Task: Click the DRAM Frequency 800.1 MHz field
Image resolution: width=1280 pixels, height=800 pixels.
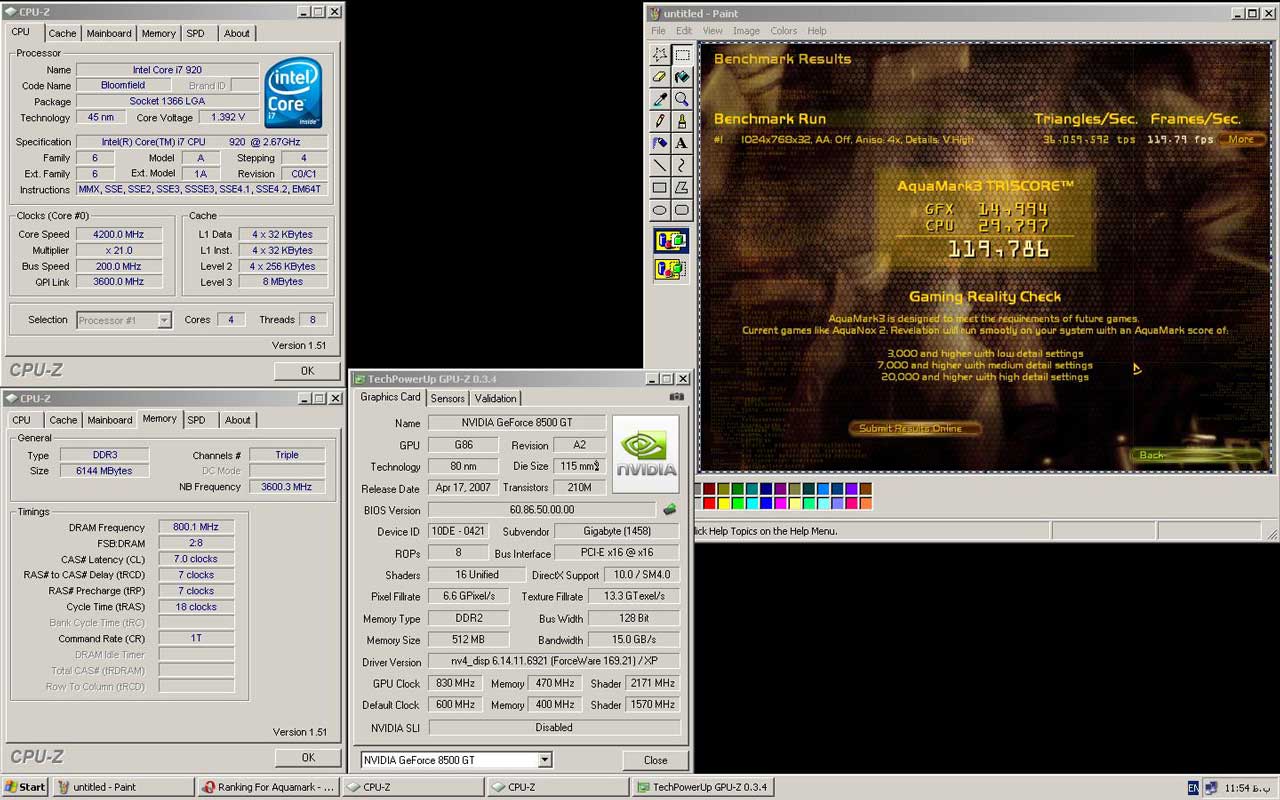Action: point(196,527)
